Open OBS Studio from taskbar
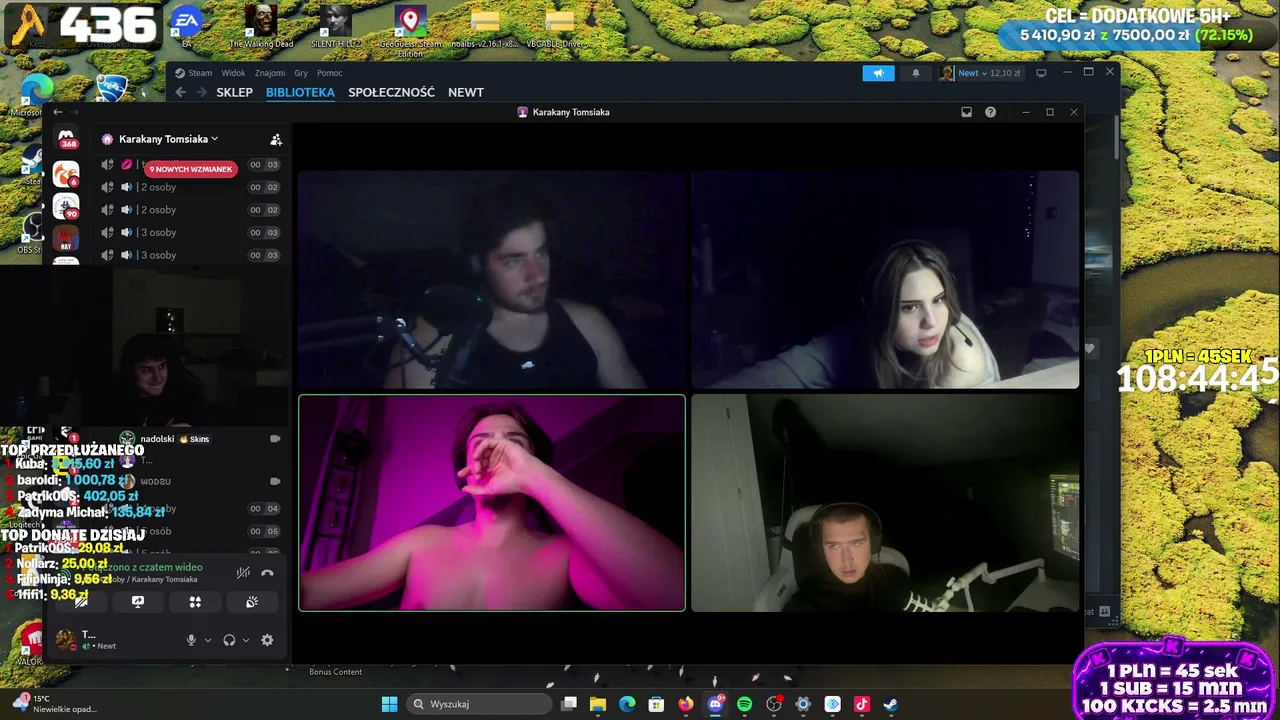 (774, 704)
